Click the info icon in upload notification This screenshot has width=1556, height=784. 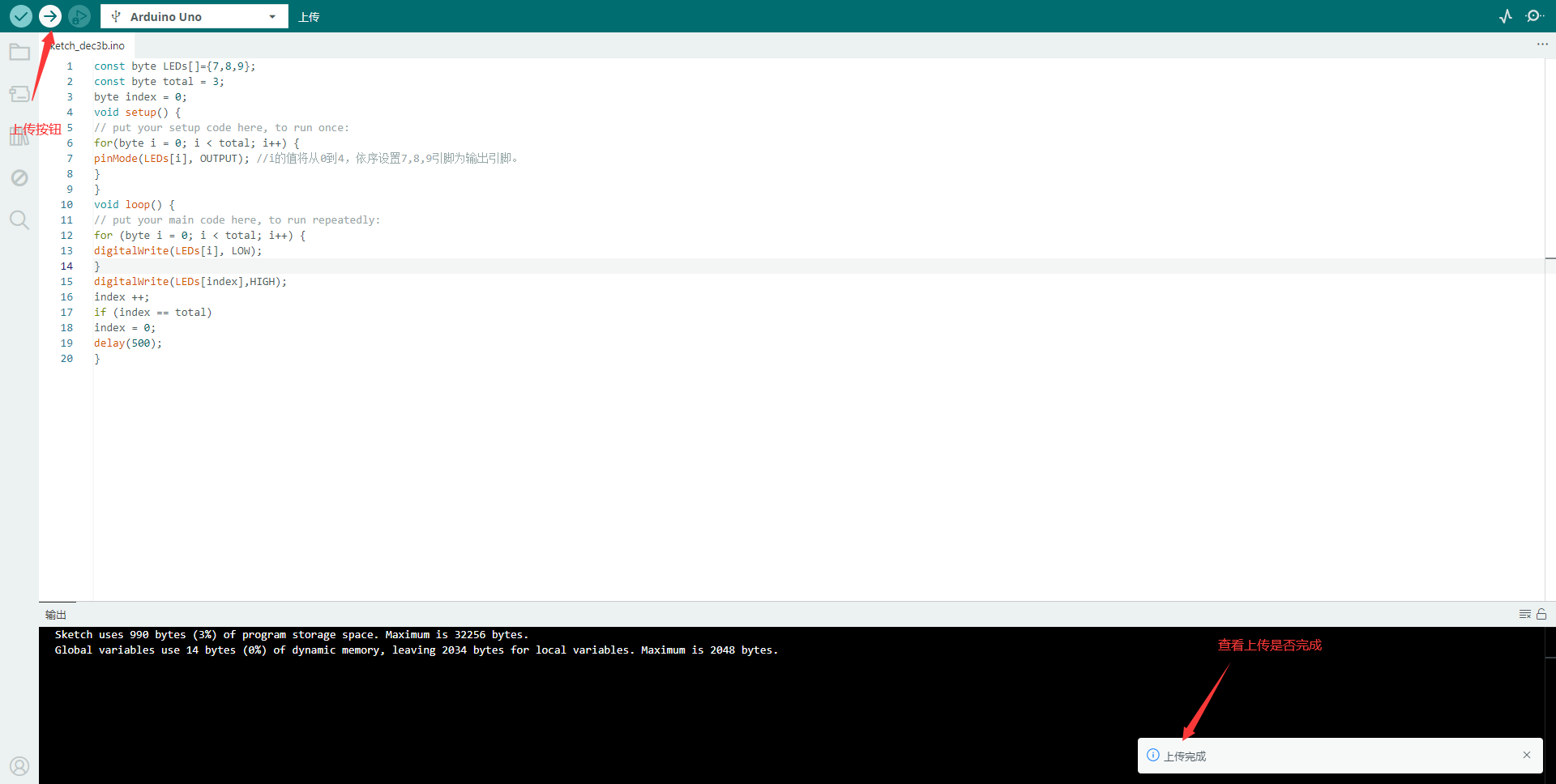1152,755
